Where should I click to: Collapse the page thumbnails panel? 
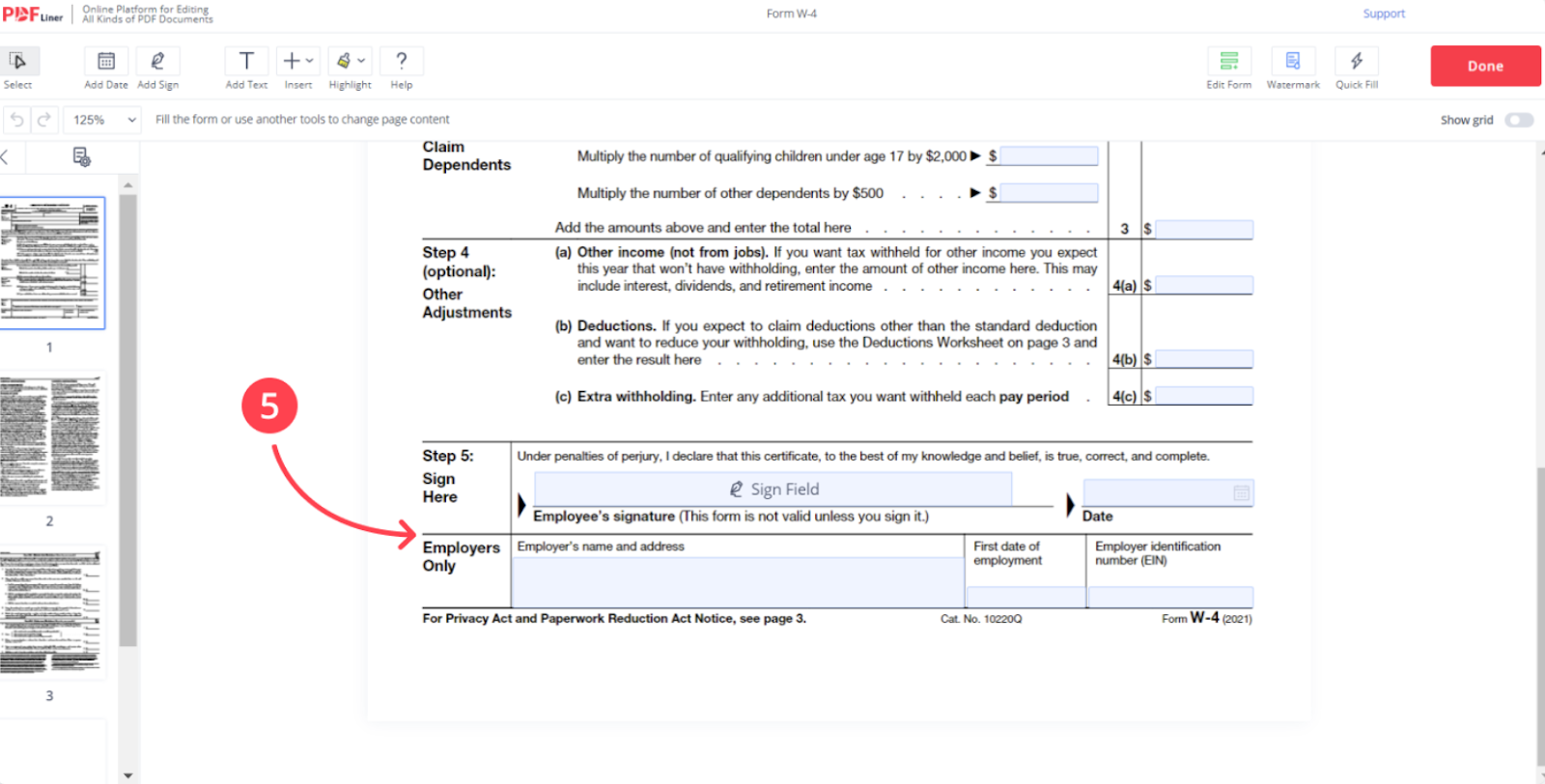(5, 156)
